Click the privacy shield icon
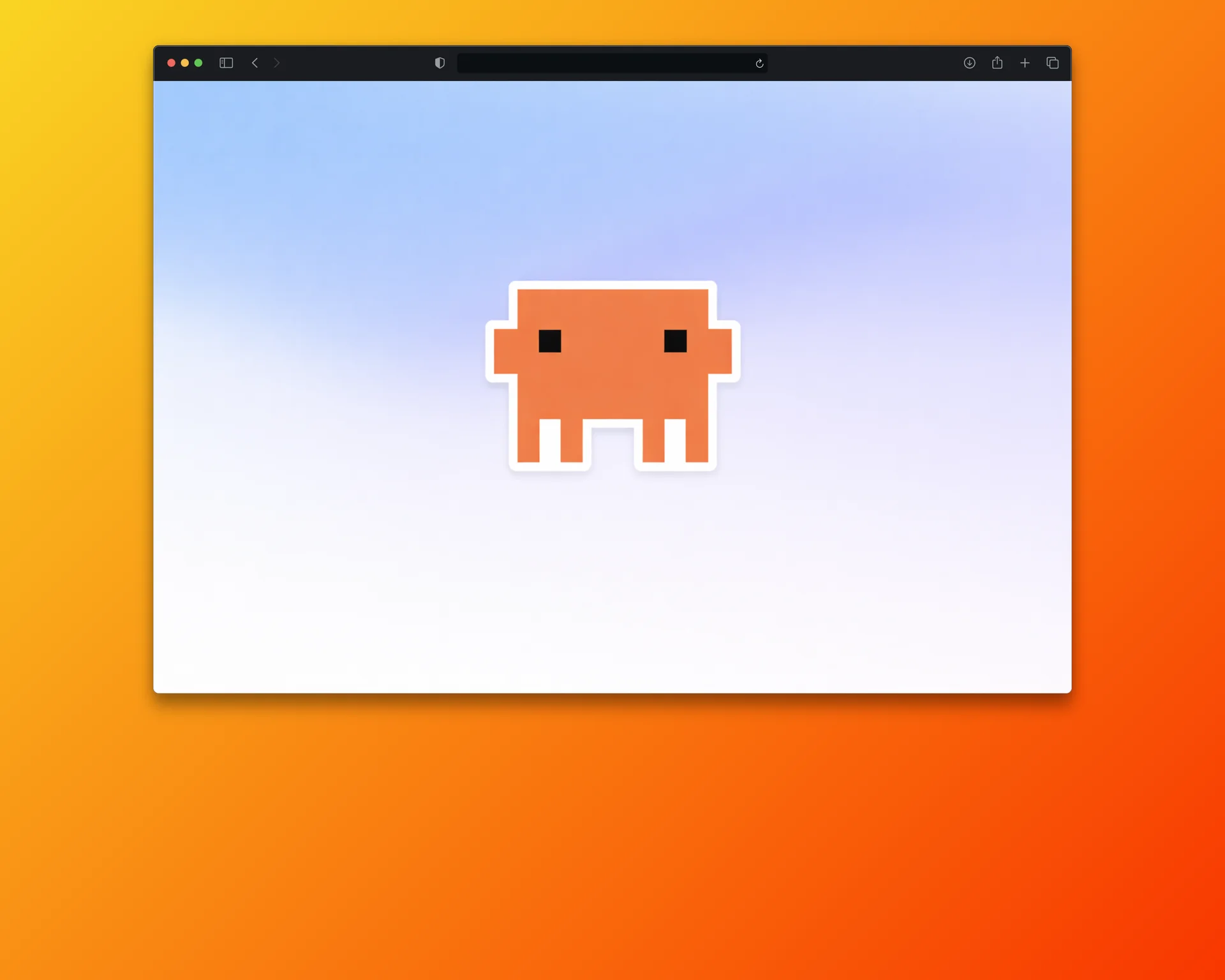Viewport: 1225px width, 980px height. pyautogui.click(x=439, y=63)
